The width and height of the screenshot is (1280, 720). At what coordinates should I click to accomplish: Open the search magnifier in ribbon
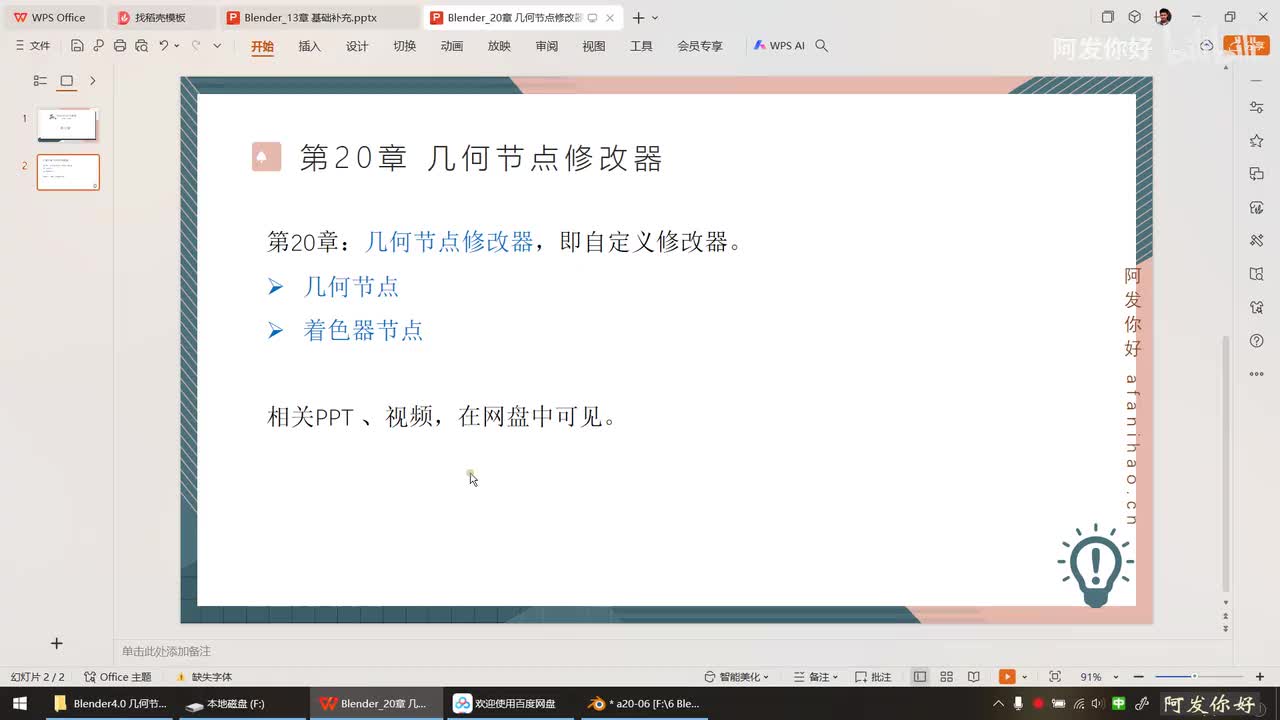(x=822, y=46)
